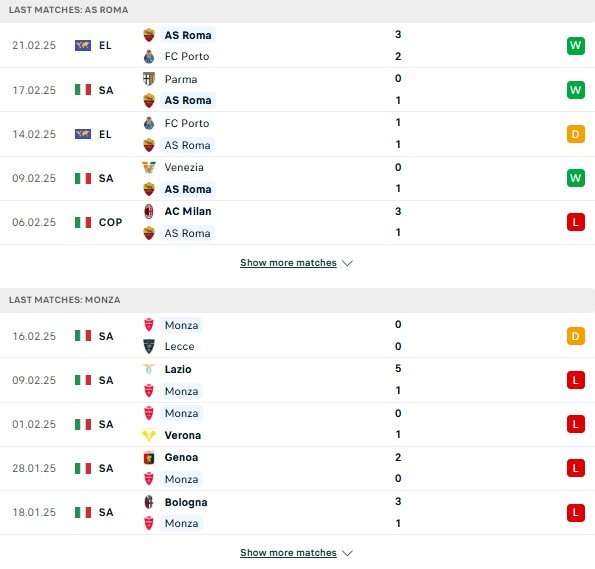
Task: Expand Show more matches under Monza
Action: coord(288,553)
